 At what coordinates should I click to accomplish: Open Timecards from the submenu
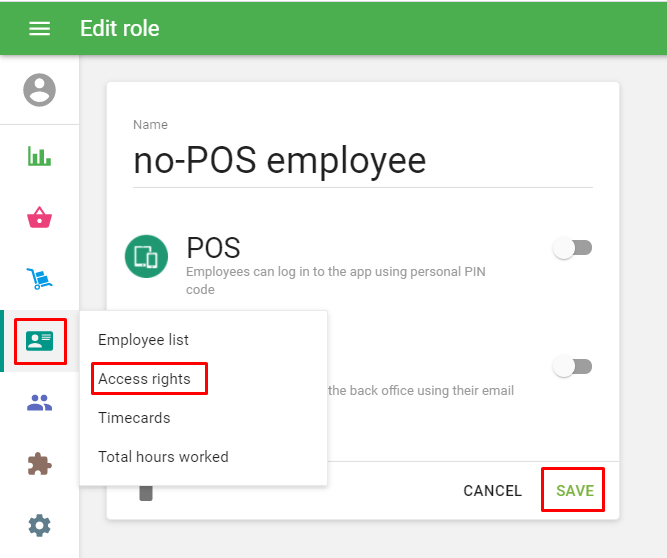point(134,418)
